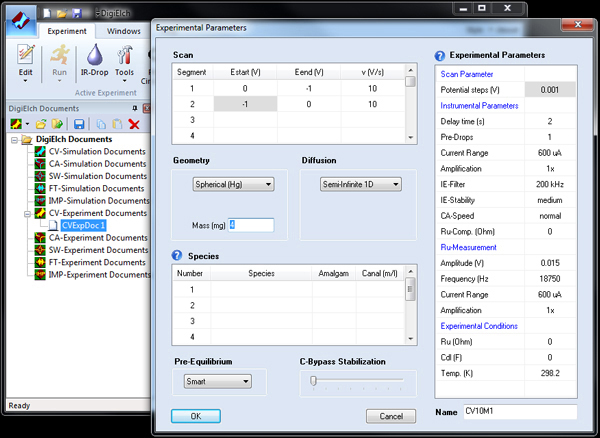Viewport: 600px width, 438px height.
Task: Click Cancel in Experimental Parameters dialog
Action: coord(391,416)
